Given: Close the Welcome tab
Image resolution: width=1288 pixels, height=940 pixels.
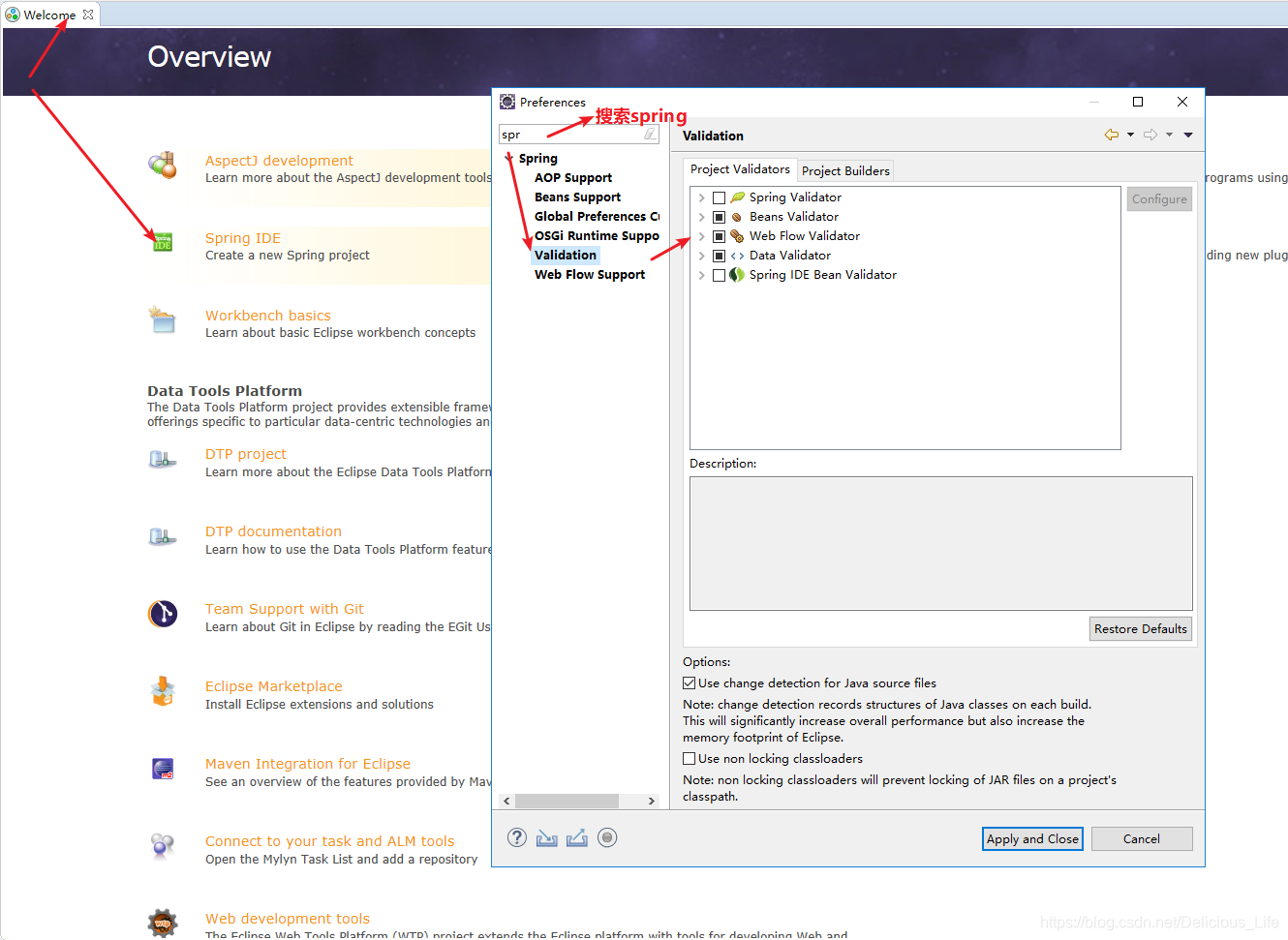Looking at the screenshot, I should 88,15.
